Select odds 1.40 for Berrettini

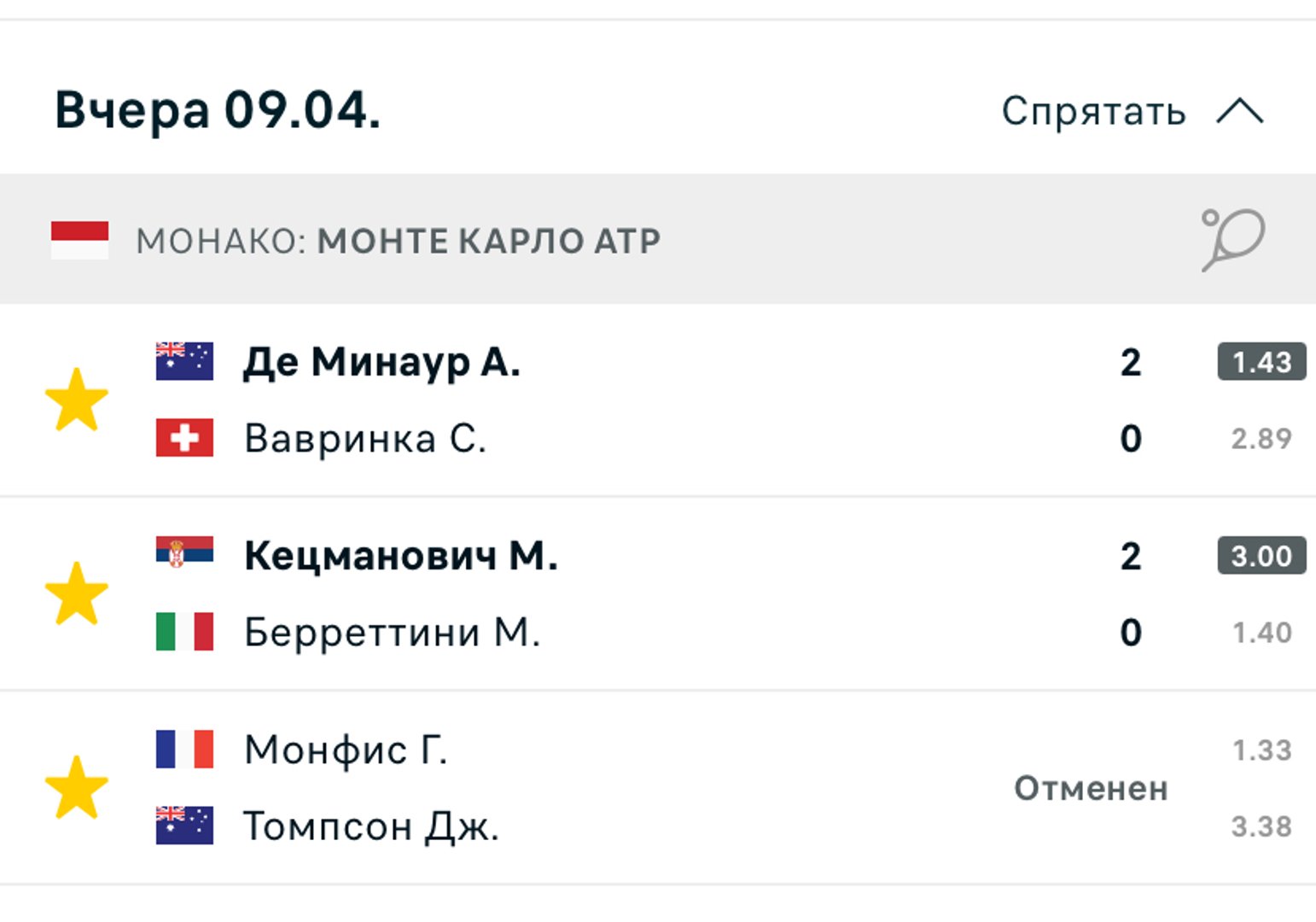[1262, 633]
